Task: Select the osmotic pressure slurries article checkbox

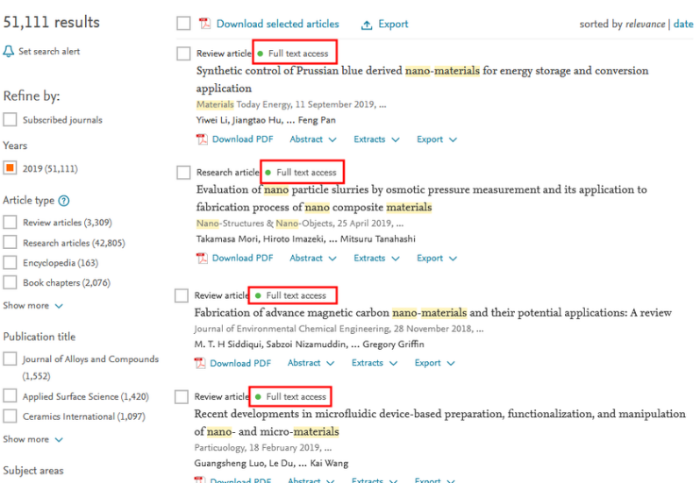Action: (183, 172)
